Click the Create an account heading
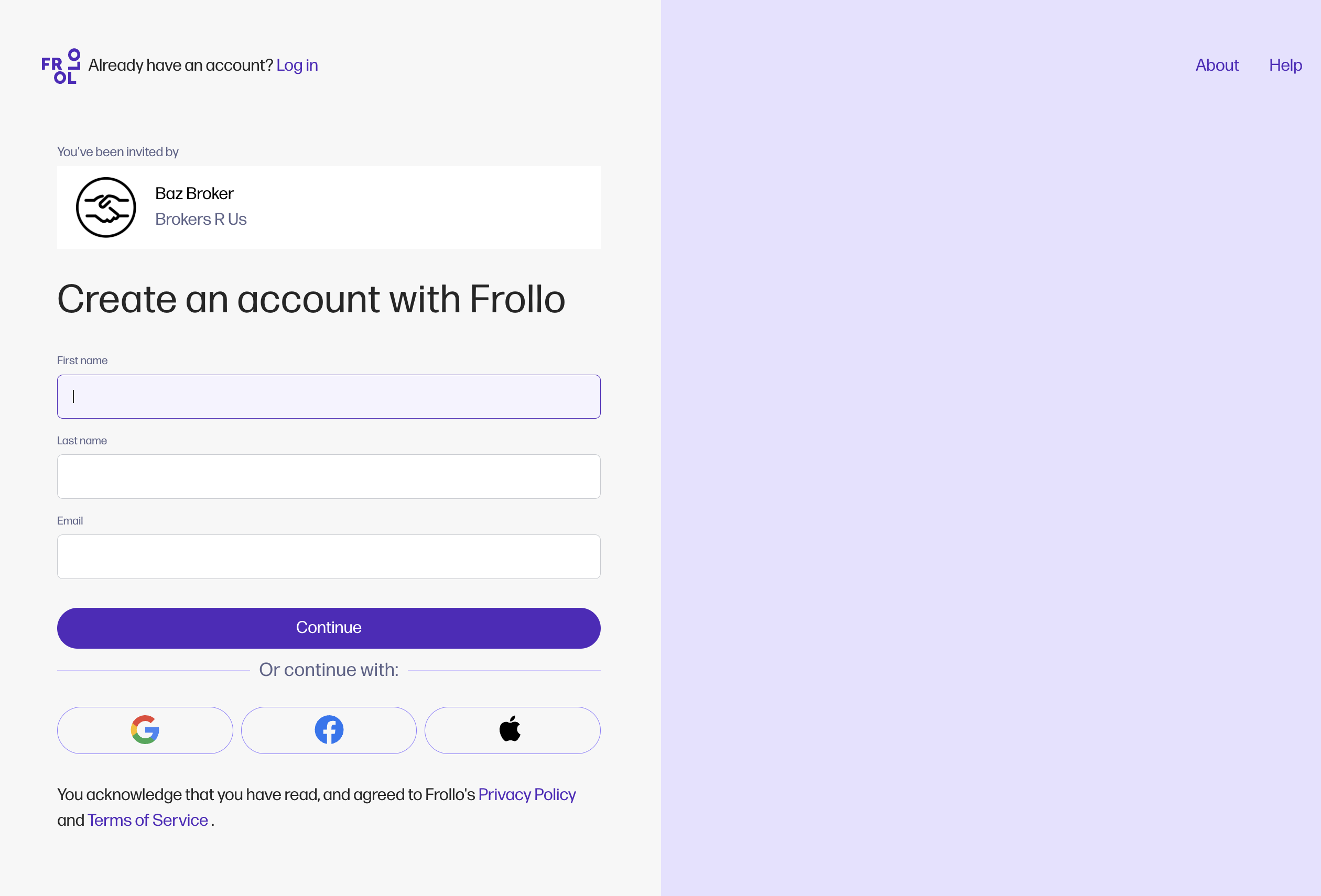Screen dimensions: 1321x896 pos(311,299)
